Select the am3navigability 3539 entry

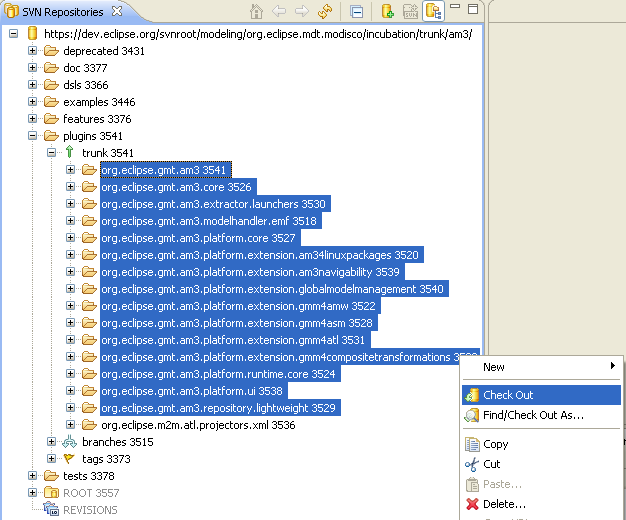[x=252, y=272]
